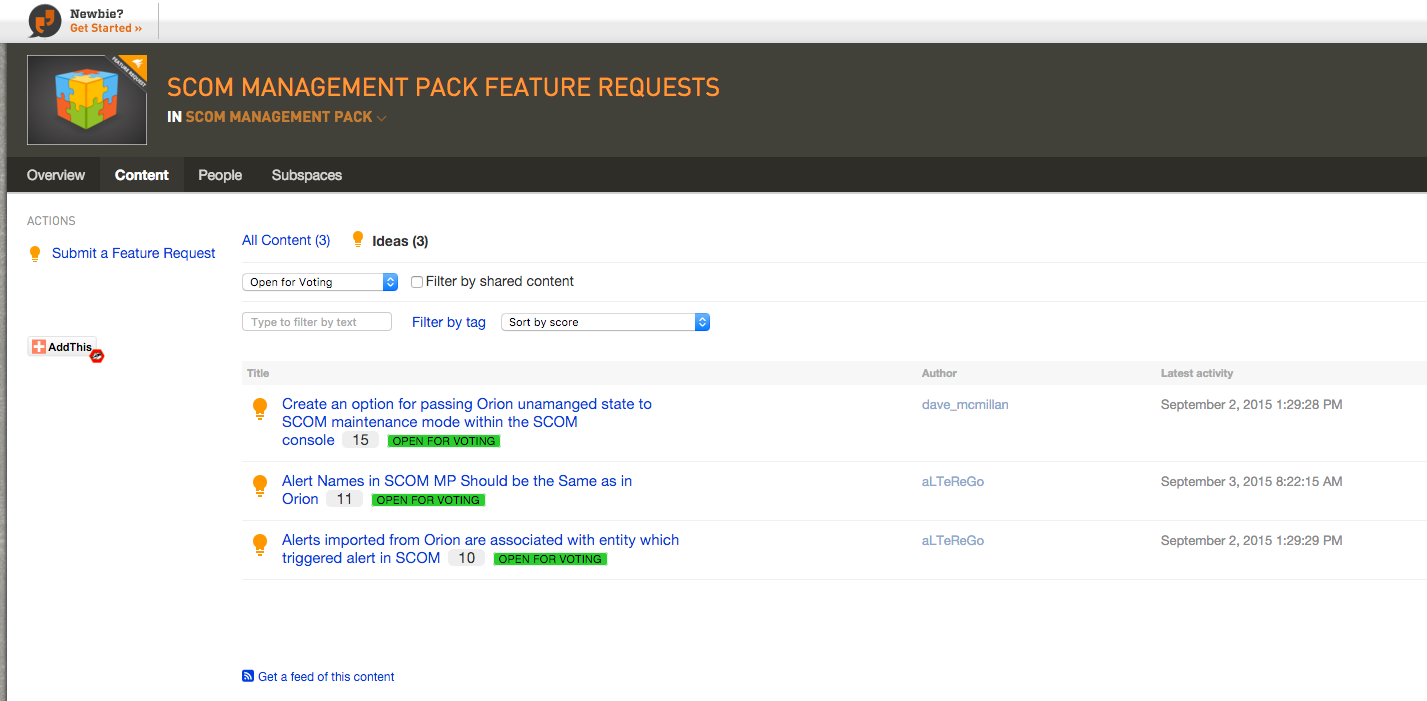This screenshot has width=1427, height=701.
Task: Click the lightbulb icon for Orion unmanaged state idea
Action: [260, 409]
